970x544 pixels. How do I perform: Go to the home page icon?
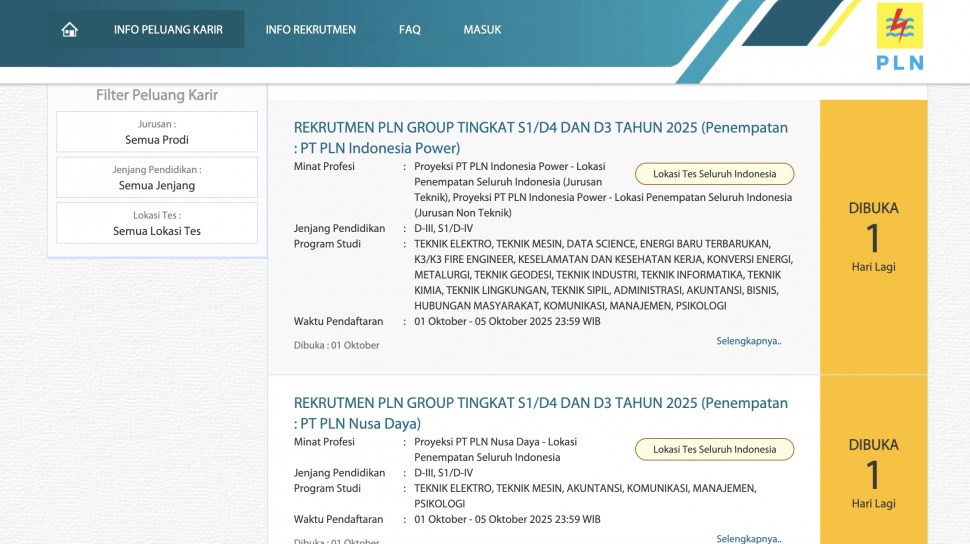[69, 30]
